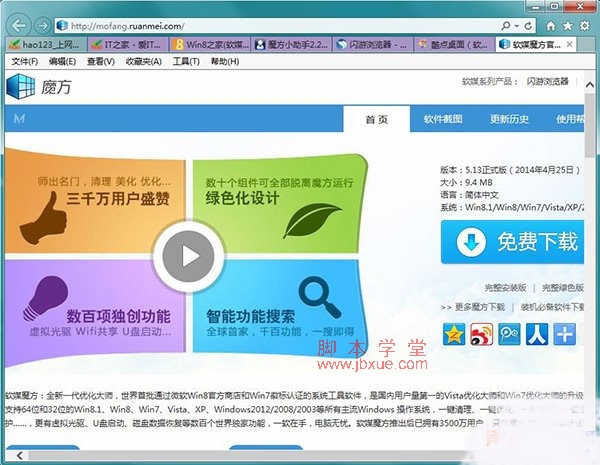This screenshot has height=465, width=600.
Task: Open the 编辑(E) menu
Action: (62, 62)
